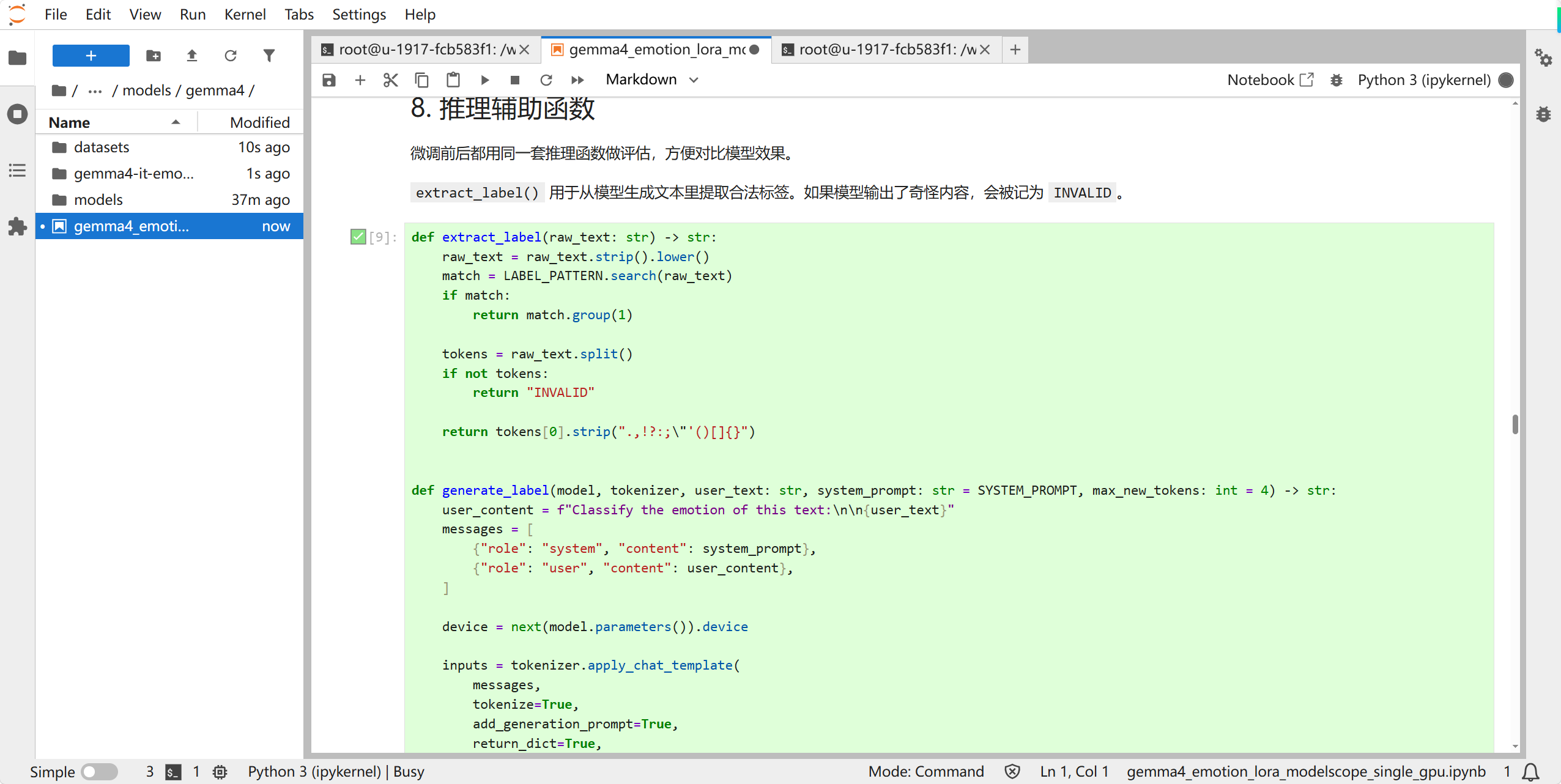Cut the selected cell with scissors icon
Screen dimensions: 1561x784
click(391, 80)
